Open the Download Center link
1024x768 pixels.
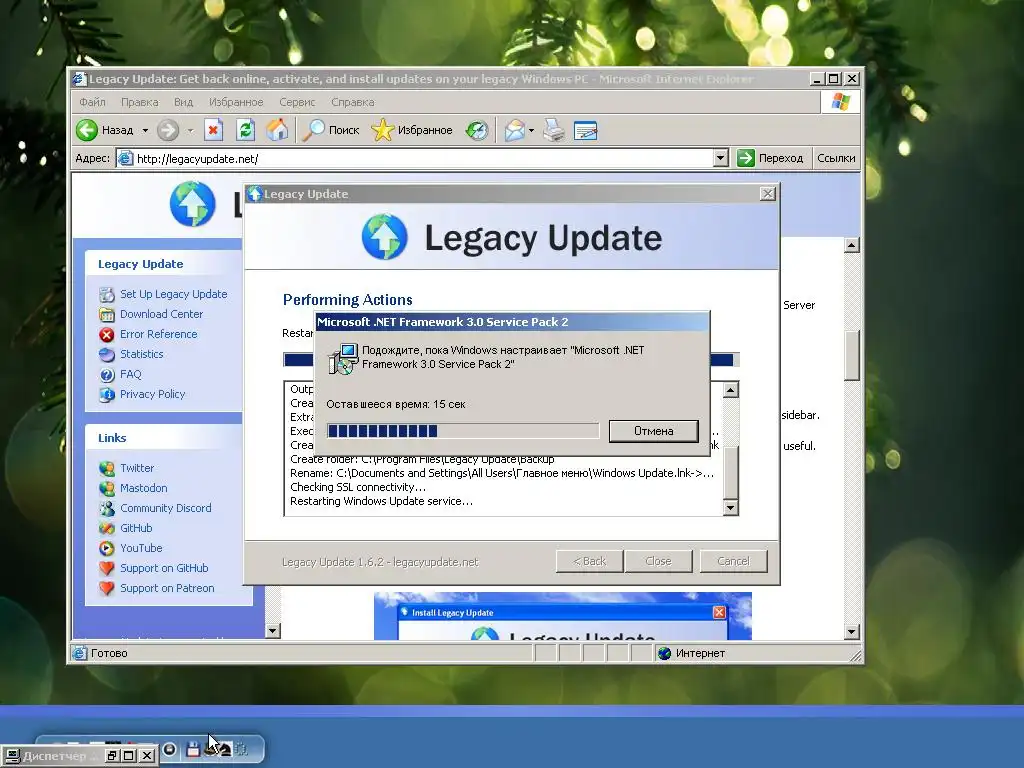[161, 314]
